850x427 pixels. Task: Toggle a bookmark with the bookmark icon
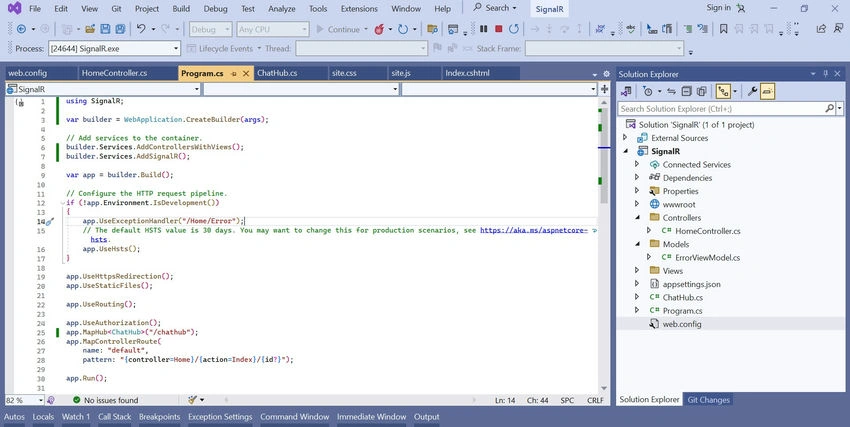(x=723, y=29)
